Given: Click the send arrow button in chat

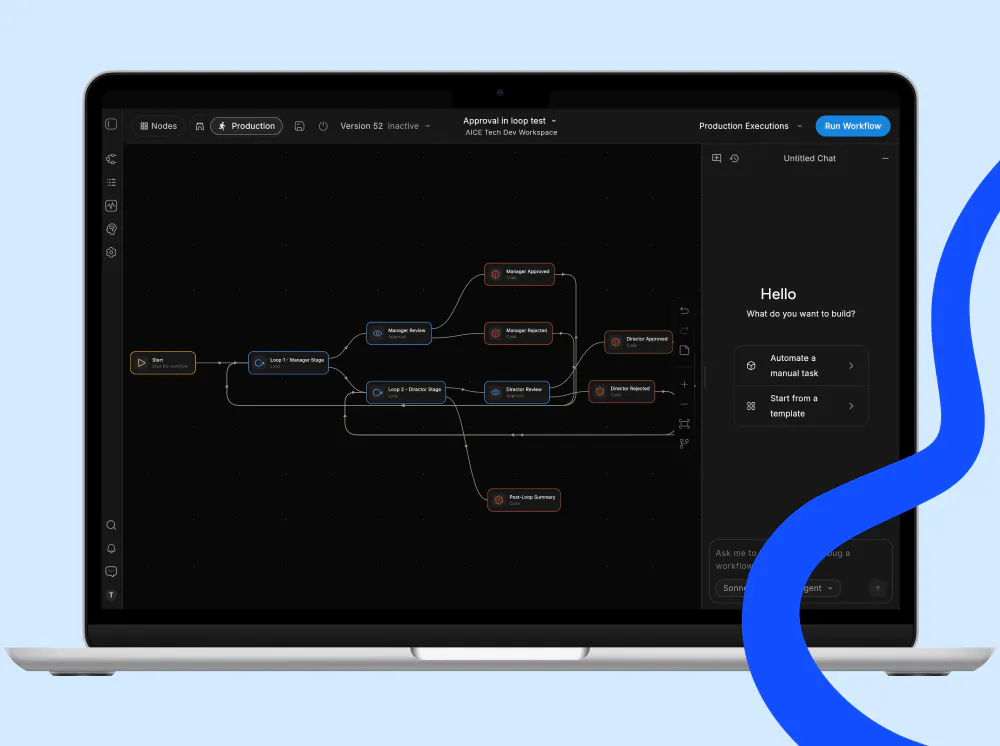Looking at the screenshot, I should pos(878,588).
